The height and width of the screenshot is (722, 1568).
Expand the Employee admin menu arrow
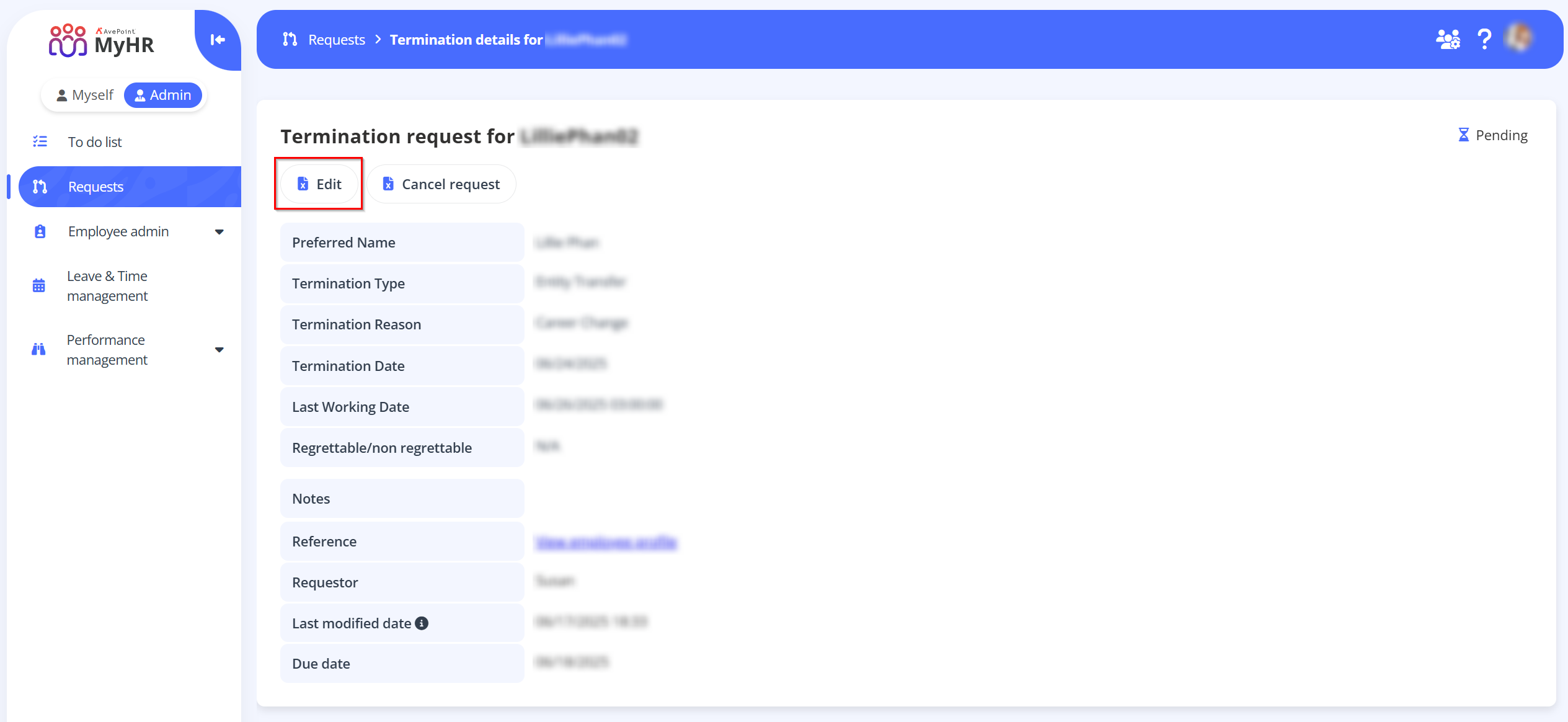pyautogui.click(x=219, y=232)
